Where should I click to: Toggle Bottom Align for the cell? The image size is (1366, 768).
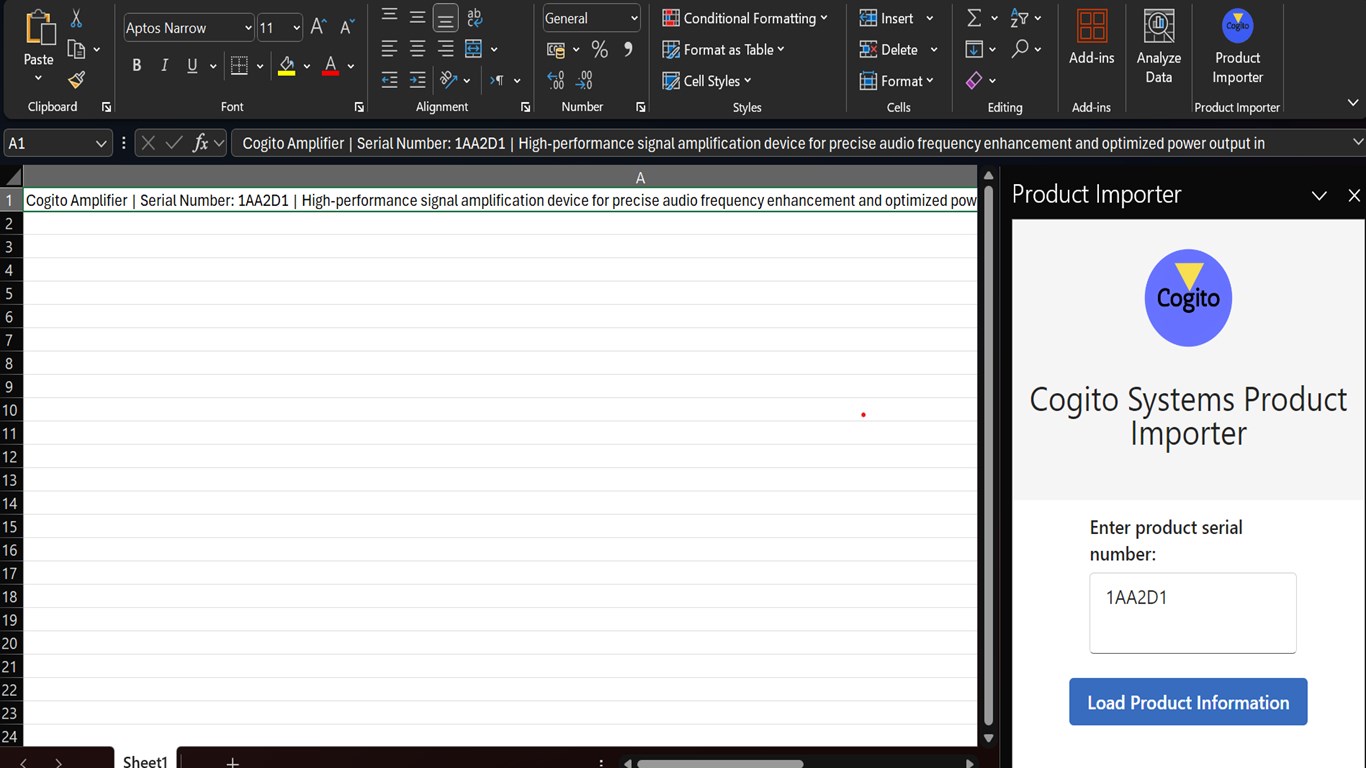tap(446, 17)
